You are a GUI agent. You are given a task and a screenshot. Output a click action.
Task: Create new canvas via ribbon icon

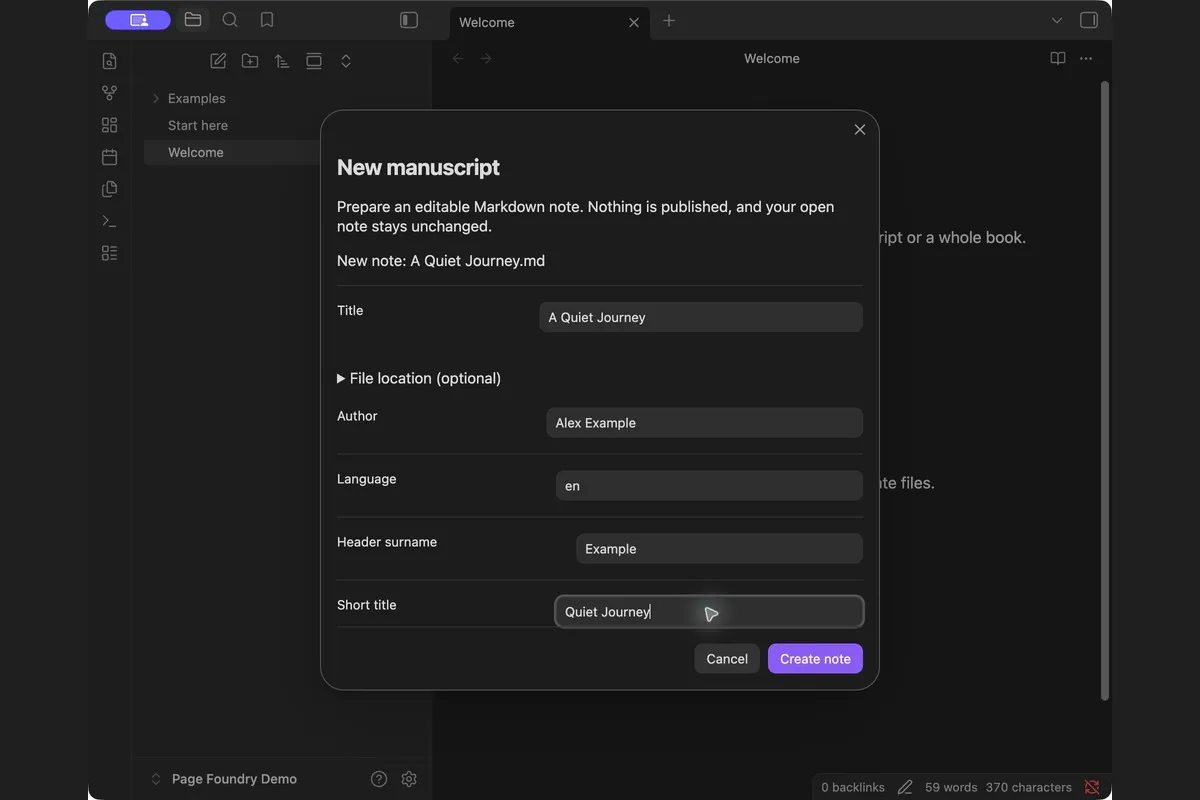(110, 125)
